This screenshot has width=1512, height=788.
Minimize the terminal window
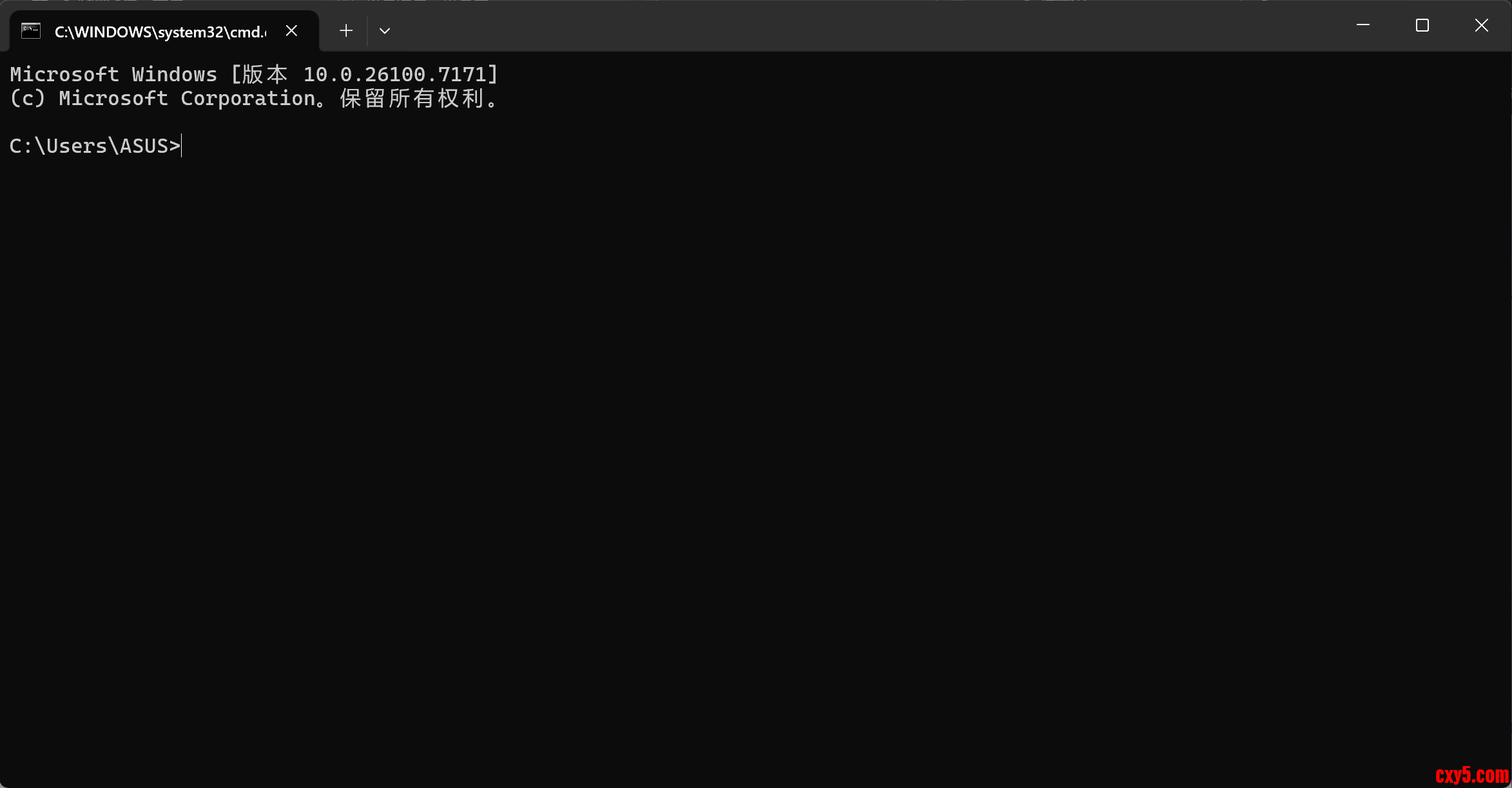tap(1363, 25)
